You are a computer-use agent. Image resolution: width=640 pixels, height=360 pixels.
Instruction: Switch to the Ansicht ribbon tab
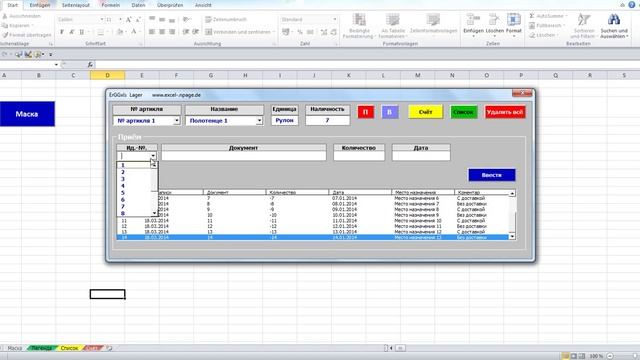coord(203,5)
